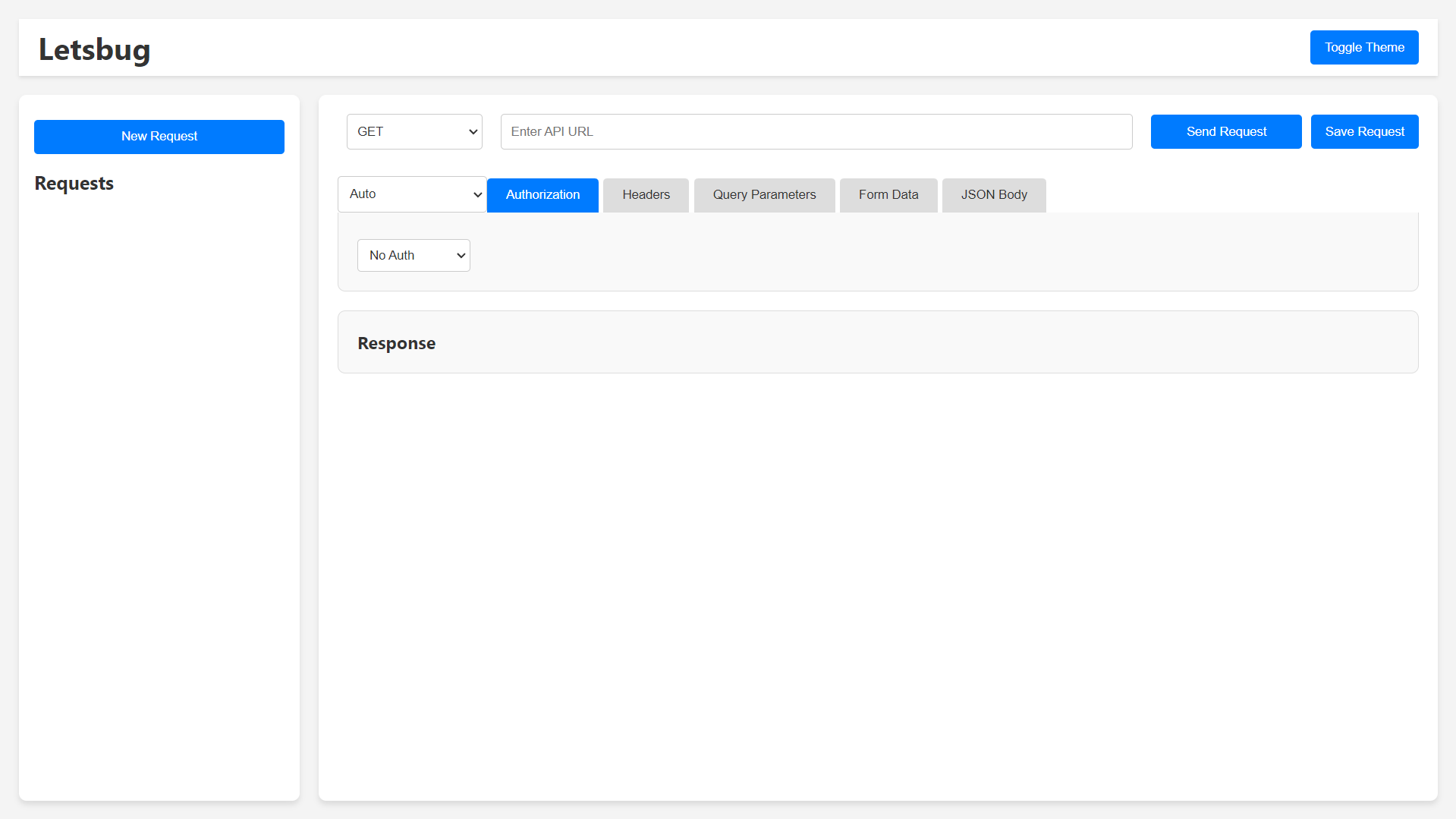The image size is (1456, 819).
Task: Expand the Auto selection dropdown
Action: click(x=410, y=194)
